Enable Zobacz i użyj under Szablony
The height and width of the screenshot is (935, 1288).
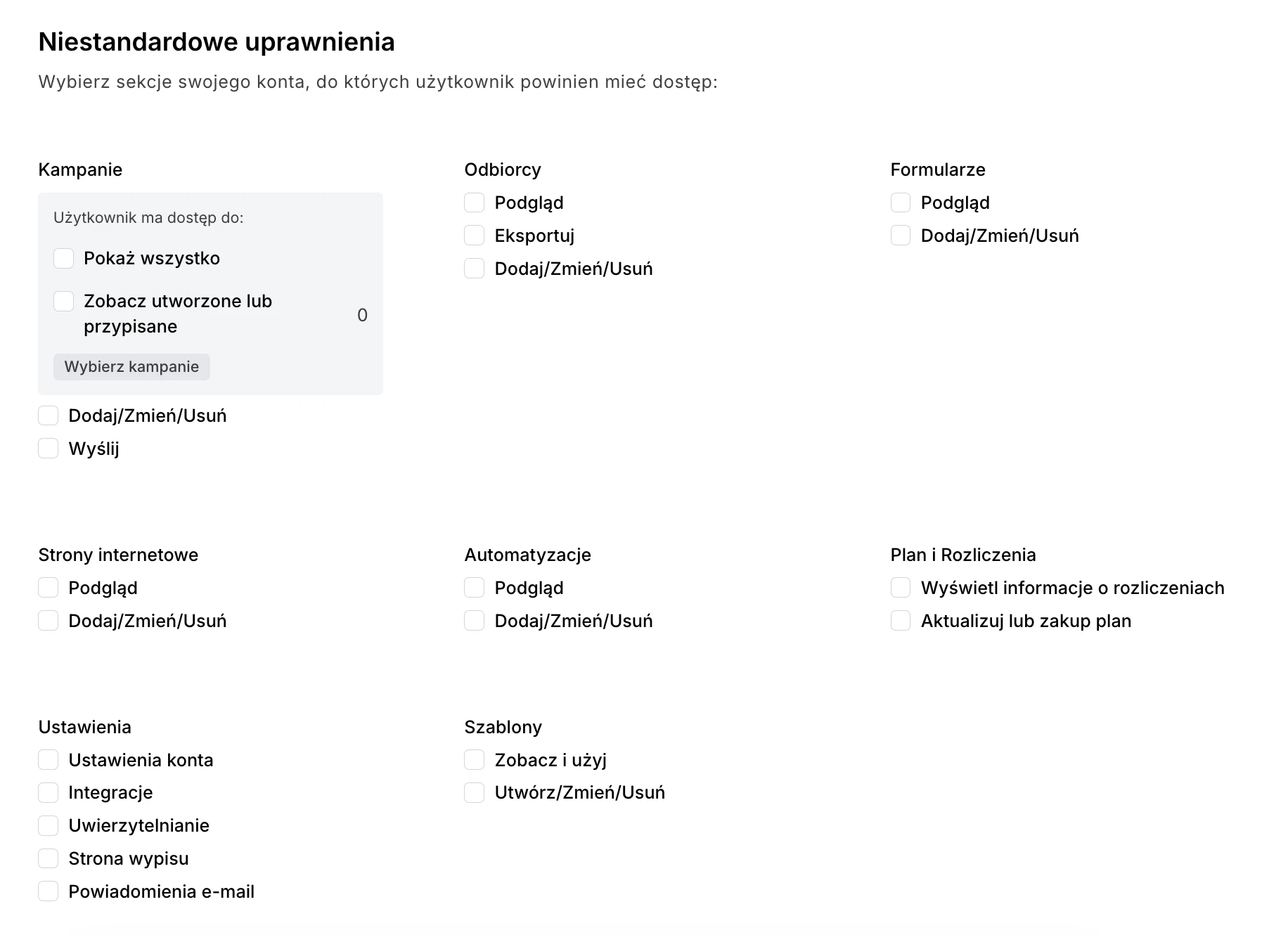click(475, 760)
